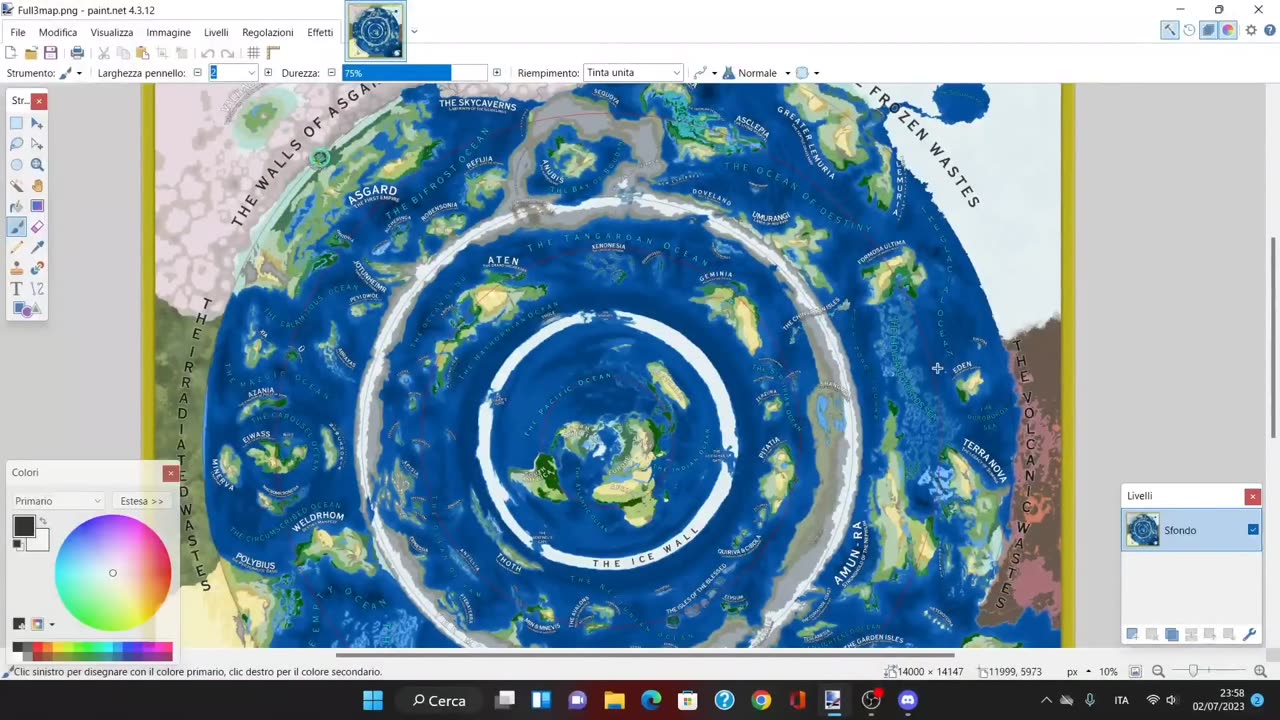Image resolution: width=1280 pixels, height=720 pixels.
Task: Open brush width dropdown list
Action: coord(252,73)
